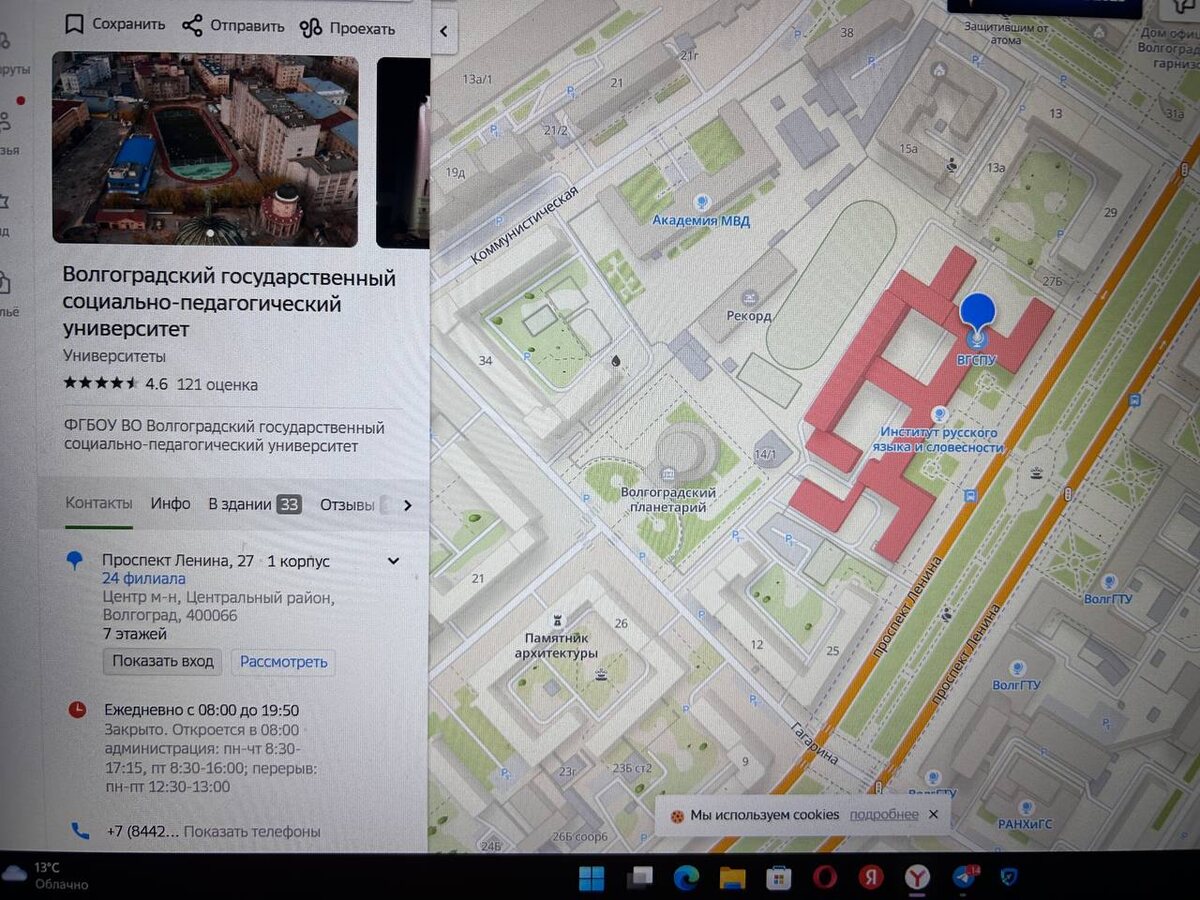Save the university via Сохранить bookmark
Viewport: 1200px width, 900px height.
click(115, 24)
